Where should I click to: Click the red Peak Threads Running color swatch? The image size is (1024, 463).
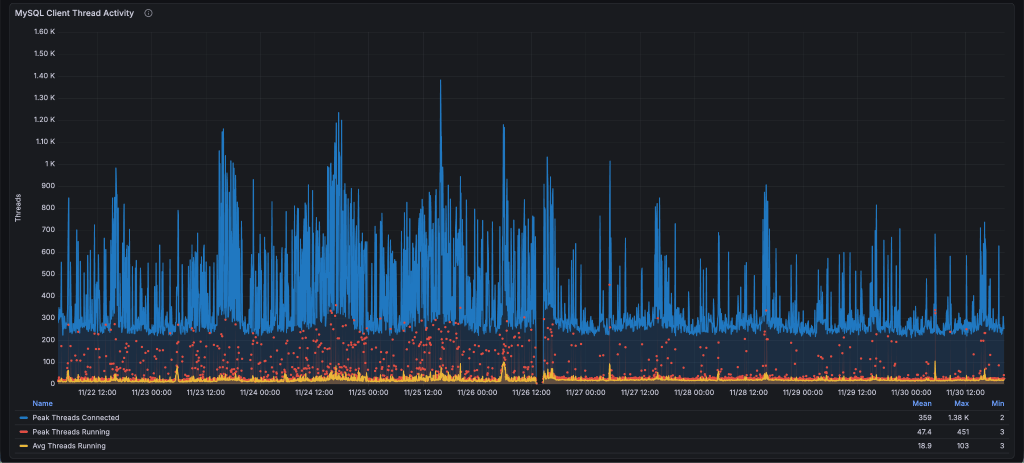click(24, 431)
